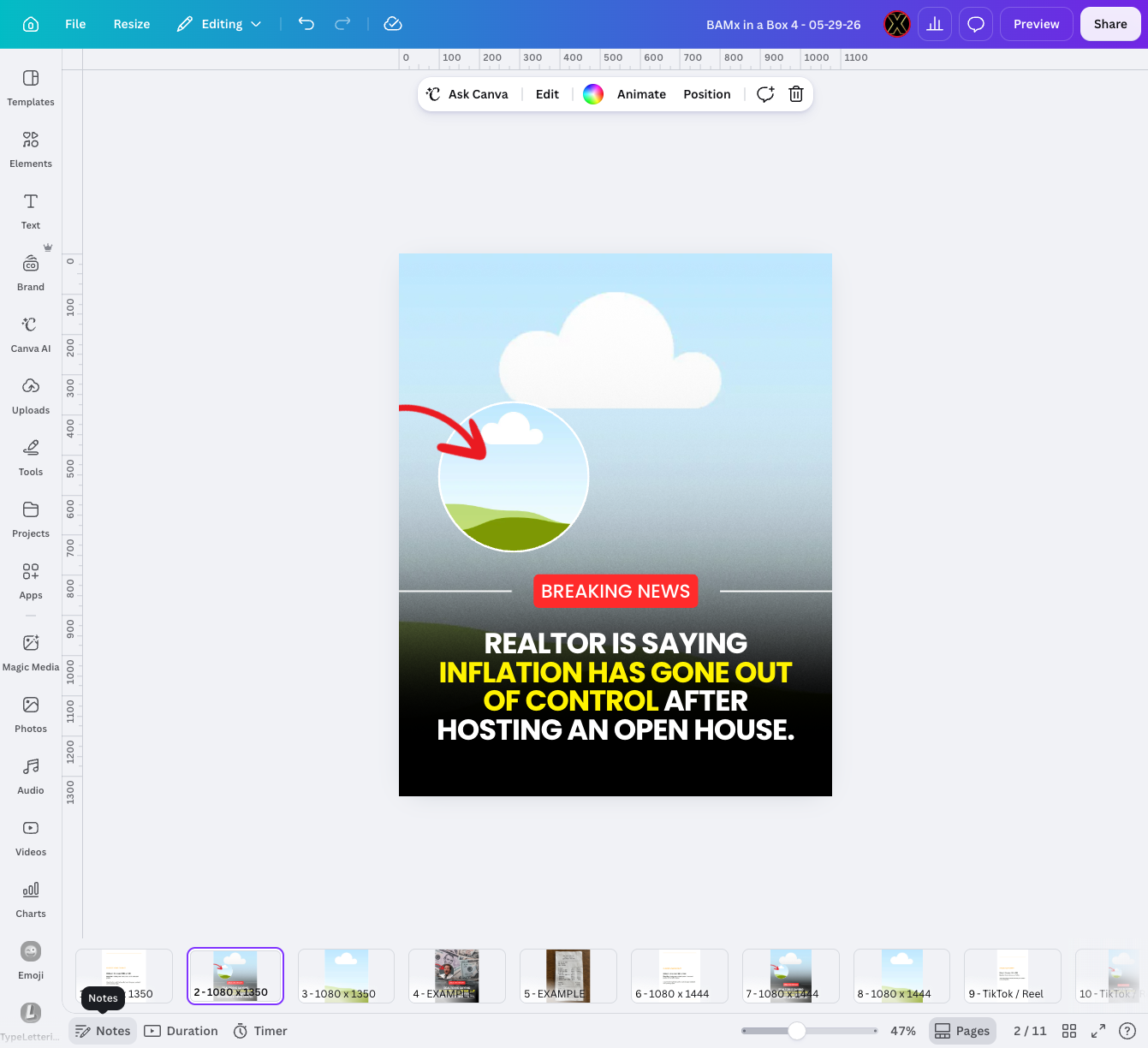Open the Tools panel
Viewport: 1148px width, 1048px height.
tap(31, 458)
